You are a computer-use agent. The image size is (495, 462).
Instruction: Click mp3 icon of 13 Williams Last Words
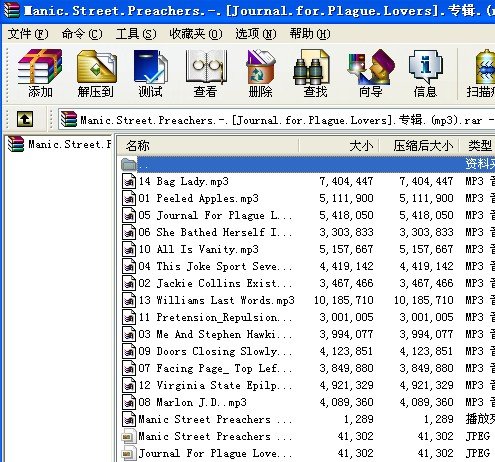pyautogui.click(x=129, y=300)
